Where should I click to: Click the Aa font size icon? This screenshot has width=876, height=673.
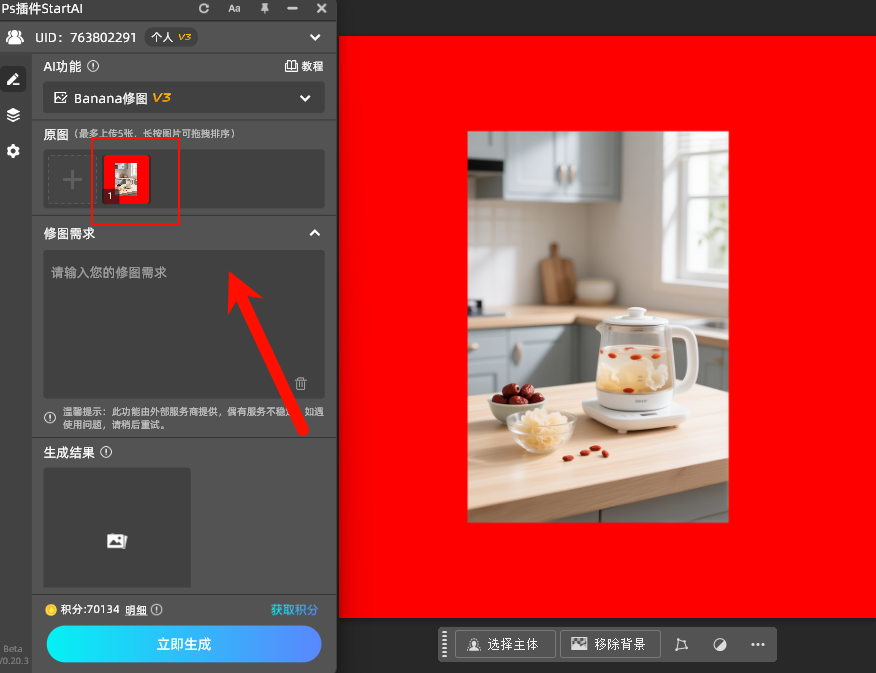tap(234, 8)
